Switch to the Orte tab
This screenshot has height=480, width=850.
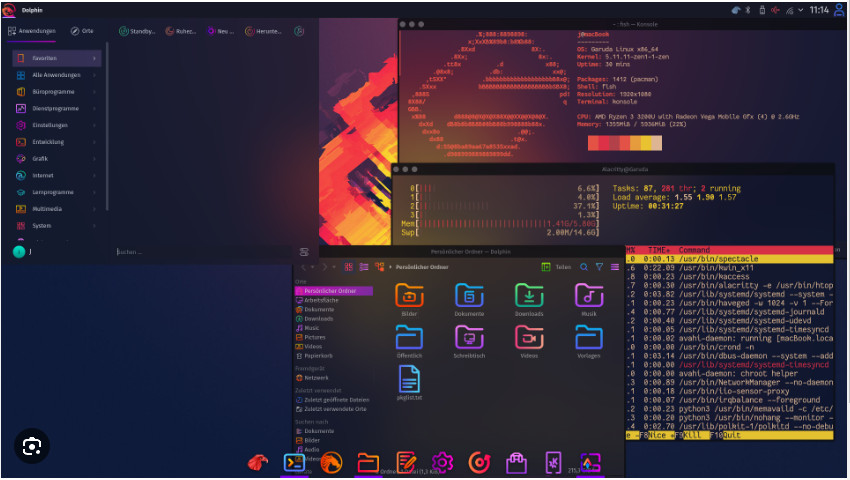click(82, 31)
